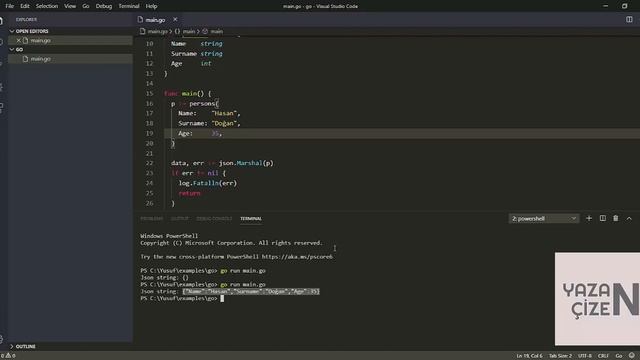Image resolution: width=640 pixels, height=360 pixels.
Task: Click the errors and warnings status indicator
Action: tap(8, 356)
